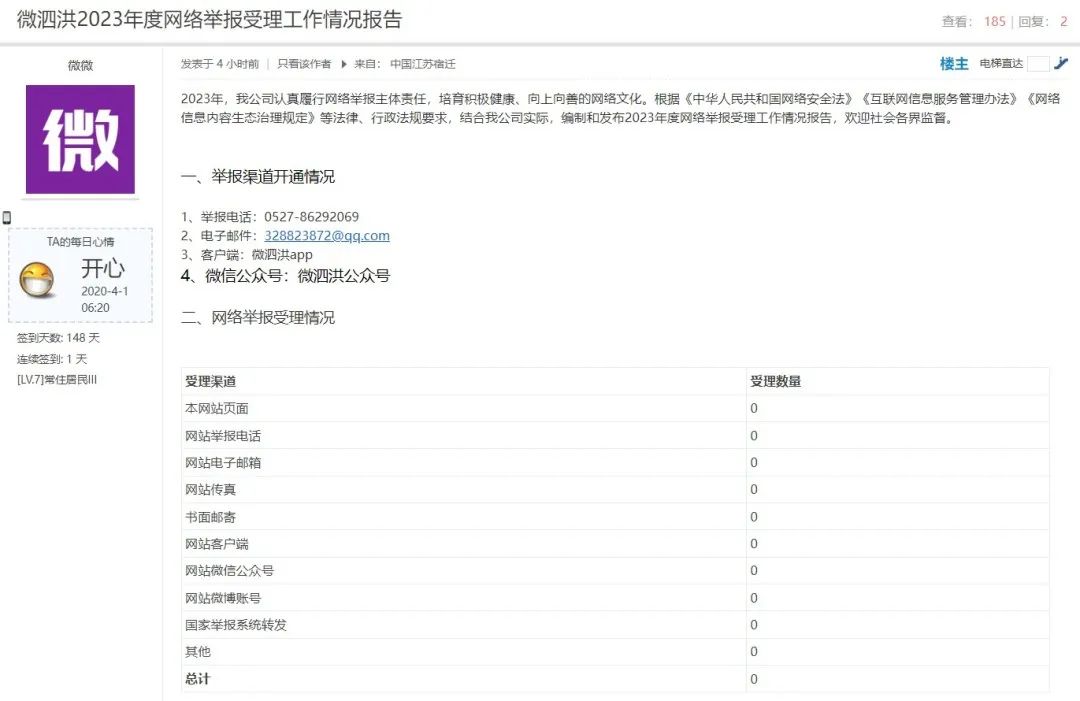1080x701 pixels.
Task: Click the grinning mood emoji icon
Action: click(37, 280)
